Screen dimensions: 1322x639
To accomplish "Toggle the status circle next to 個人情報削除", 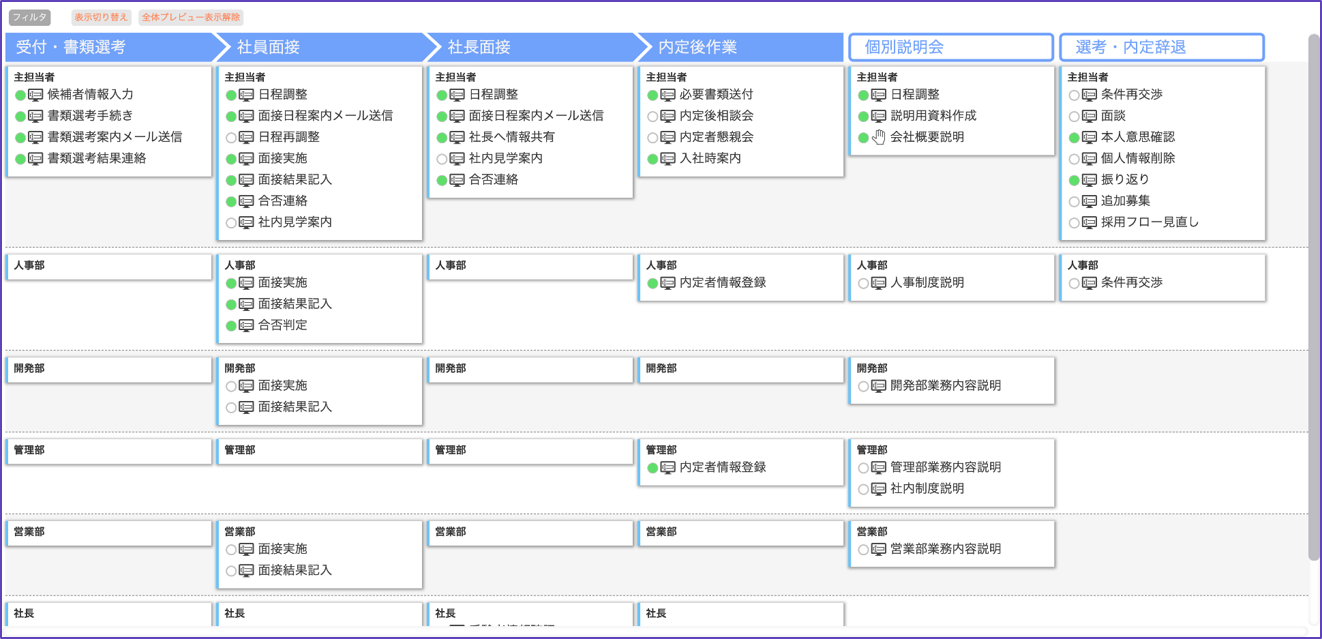I will [1075, 159].
